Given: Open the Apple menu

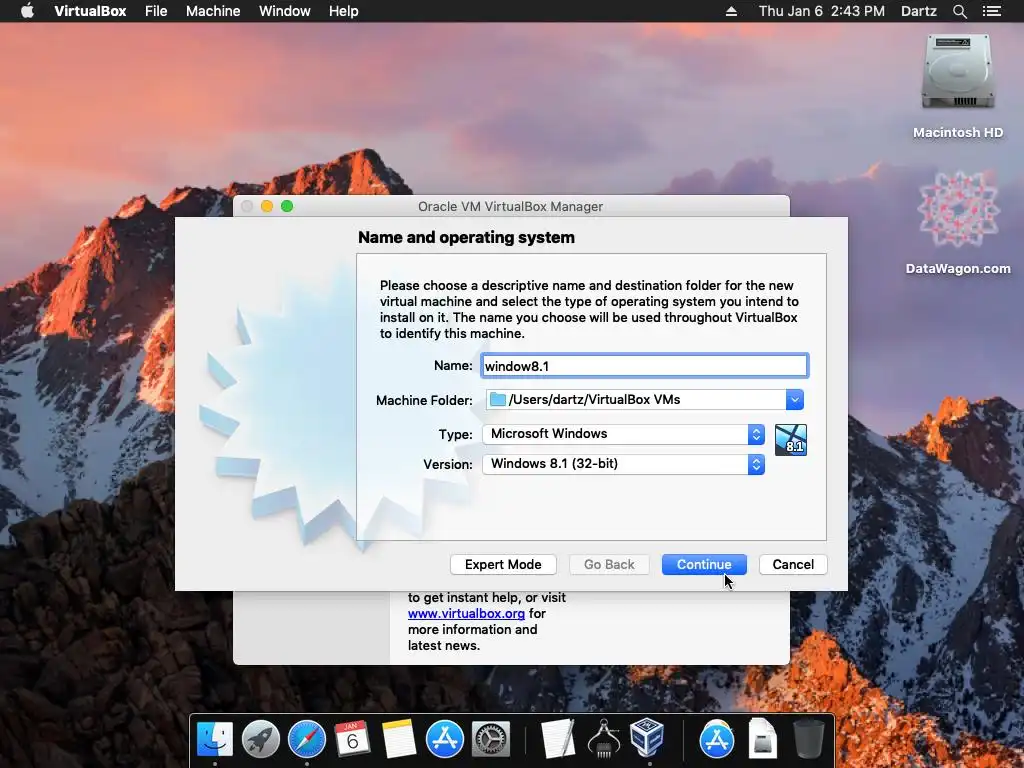Looking at the screenshot, I should [27, 11].
